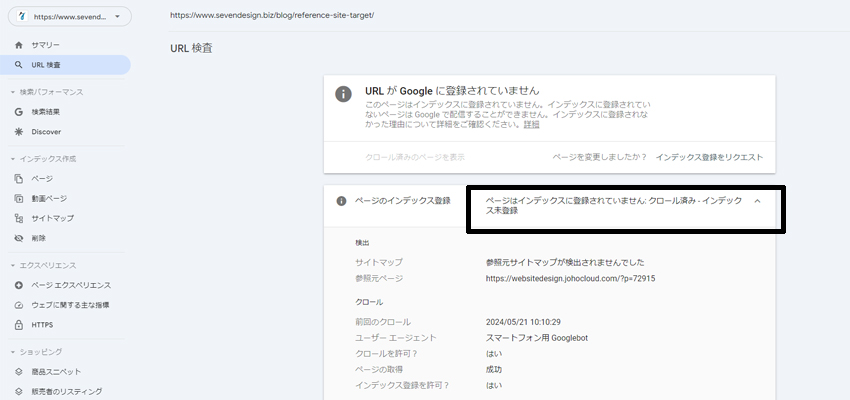Click 参照元サイトマップが検出されませんでした text
The image size is (850, 400).
tap(565, 263)
